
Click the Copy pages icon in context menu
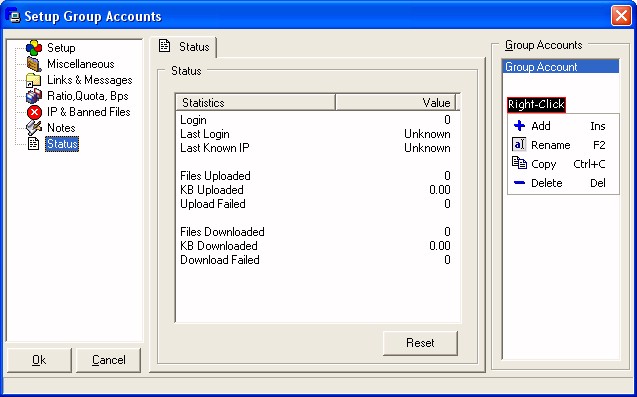[519, 163]
